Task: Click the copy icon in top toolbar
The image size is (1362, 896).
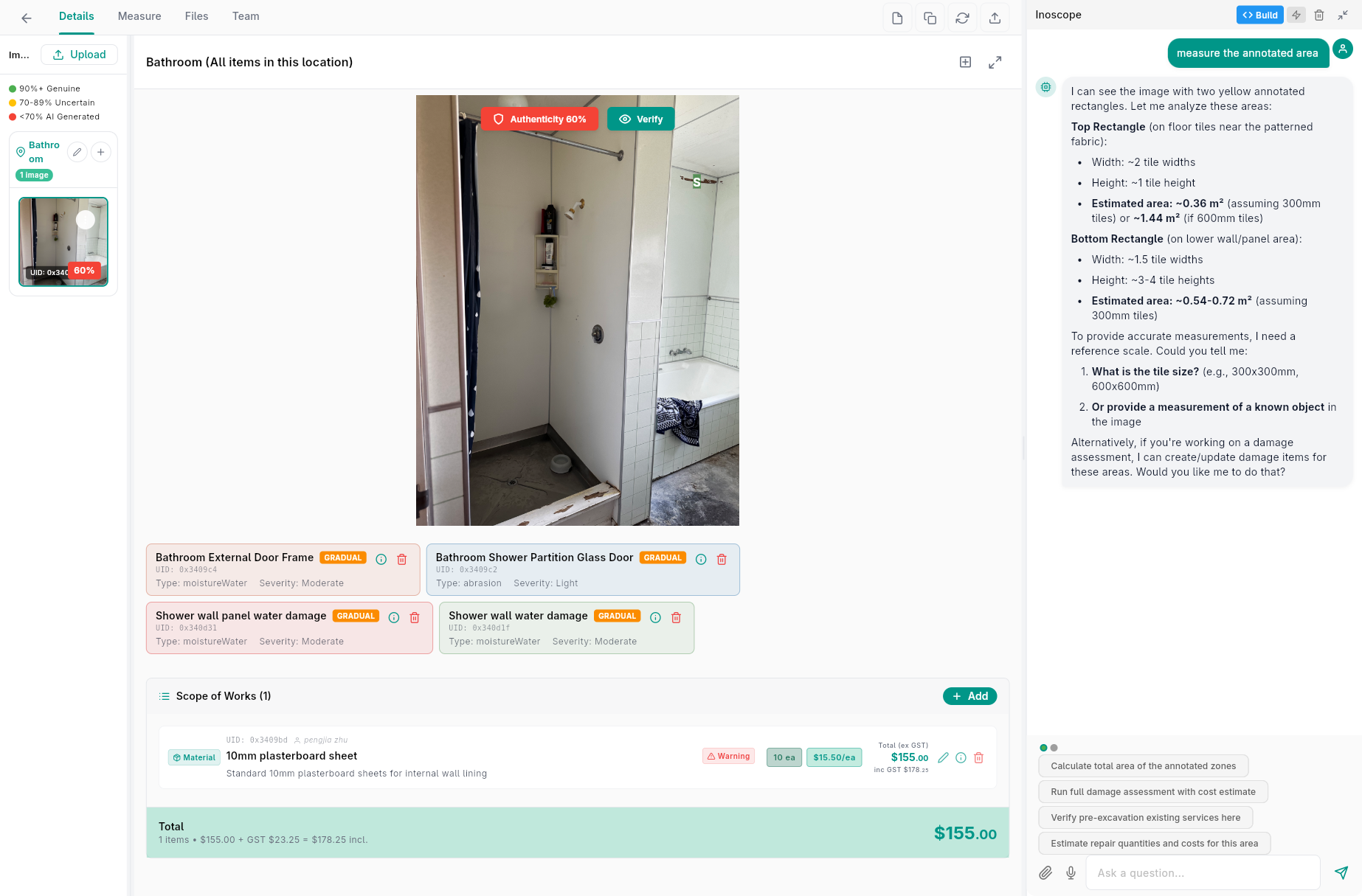Action: pyautogui.click(x=930, y=18)
